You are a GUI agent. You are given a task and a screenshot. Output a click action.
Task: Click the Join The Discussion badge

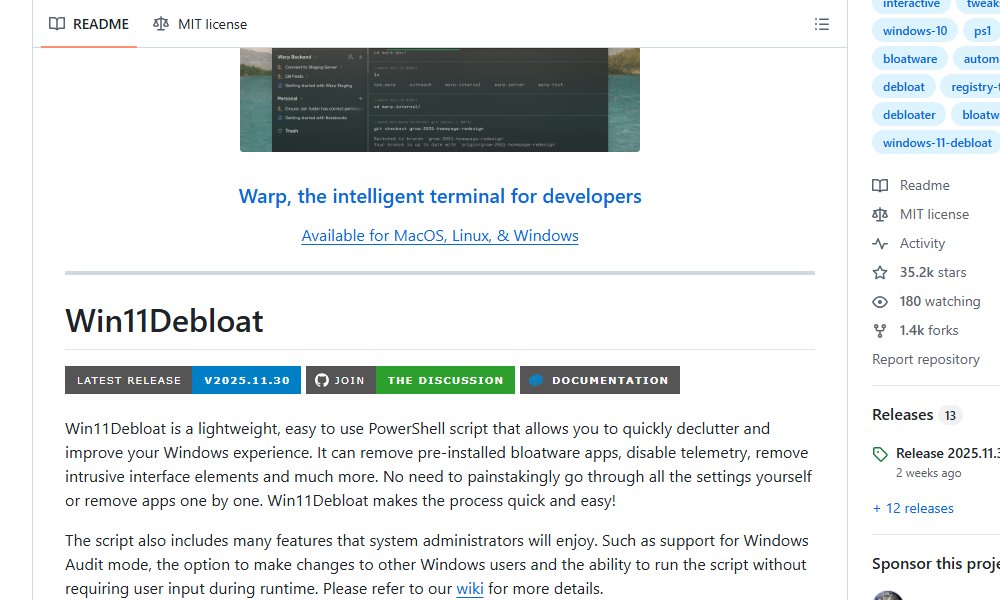[410, 380]
